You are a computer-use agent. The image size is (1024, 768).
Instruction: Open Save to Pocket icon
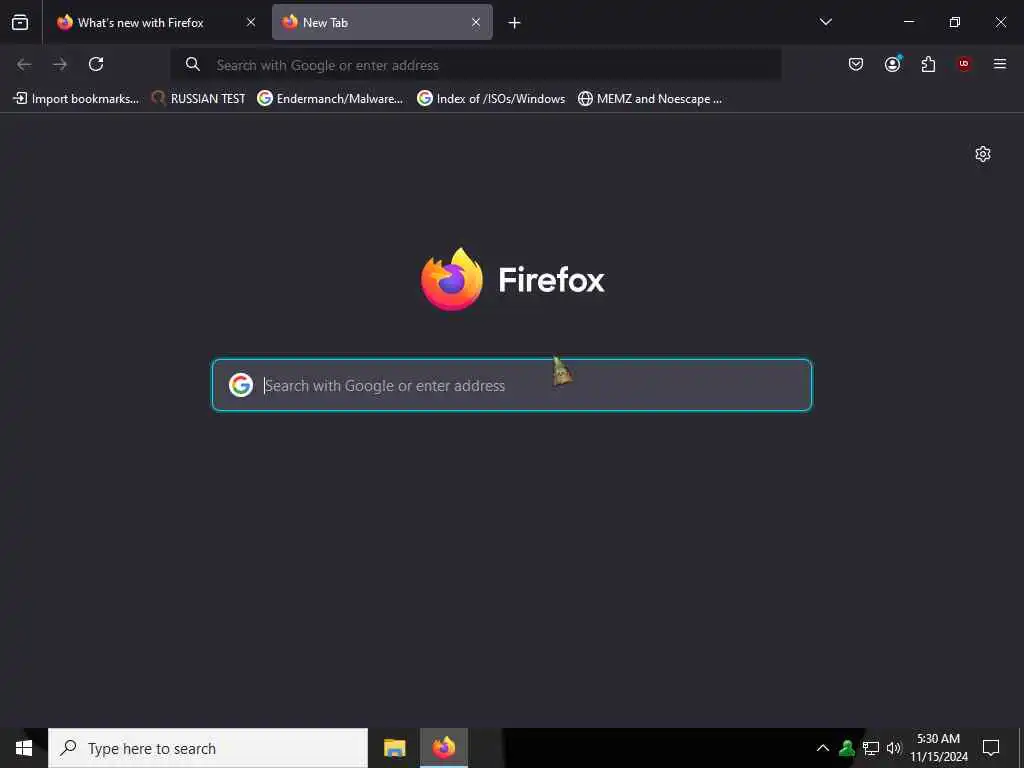tap(856, 64)
